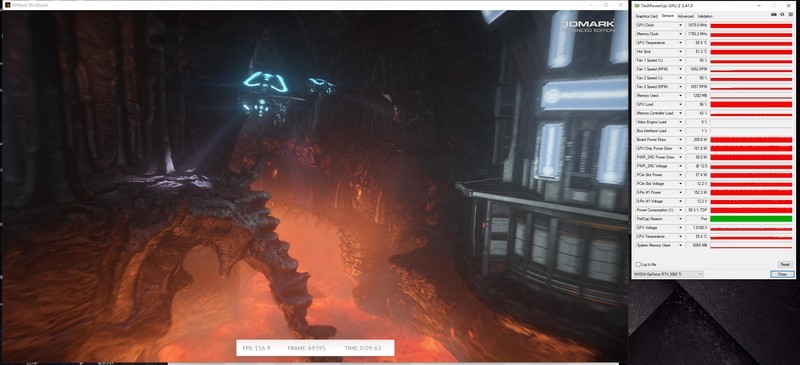Open the GPU Load sensor dropdown
This screenshot has height=365, width=800.
(680, 104)
